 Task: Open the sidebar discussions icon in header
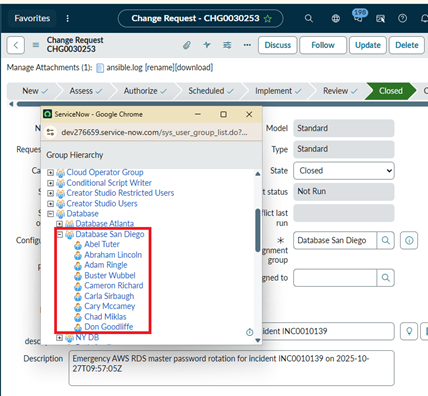[x=380, y=18]
